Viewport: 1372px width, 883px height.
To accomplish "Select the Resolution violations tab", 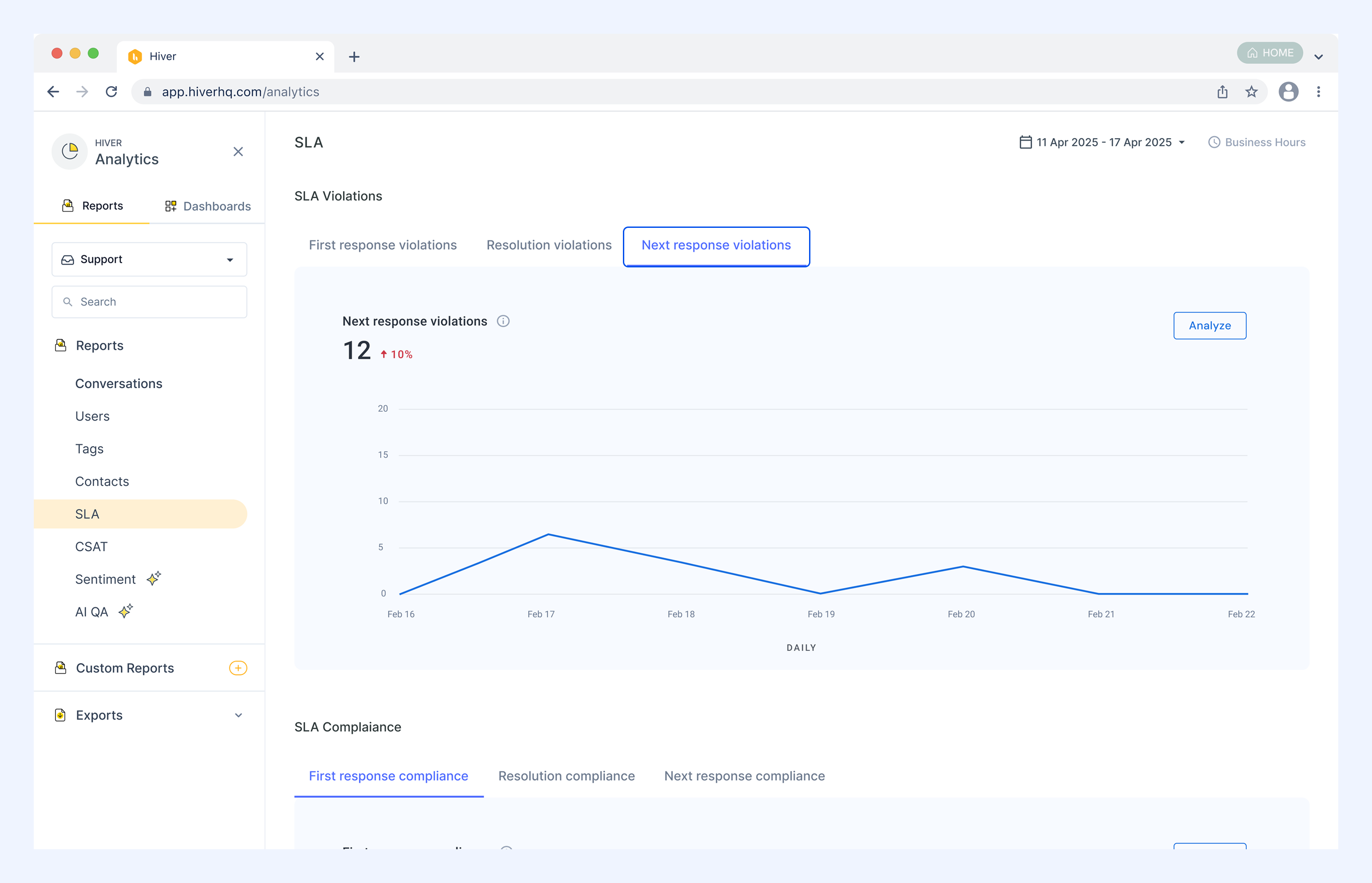I will [549, 245].
